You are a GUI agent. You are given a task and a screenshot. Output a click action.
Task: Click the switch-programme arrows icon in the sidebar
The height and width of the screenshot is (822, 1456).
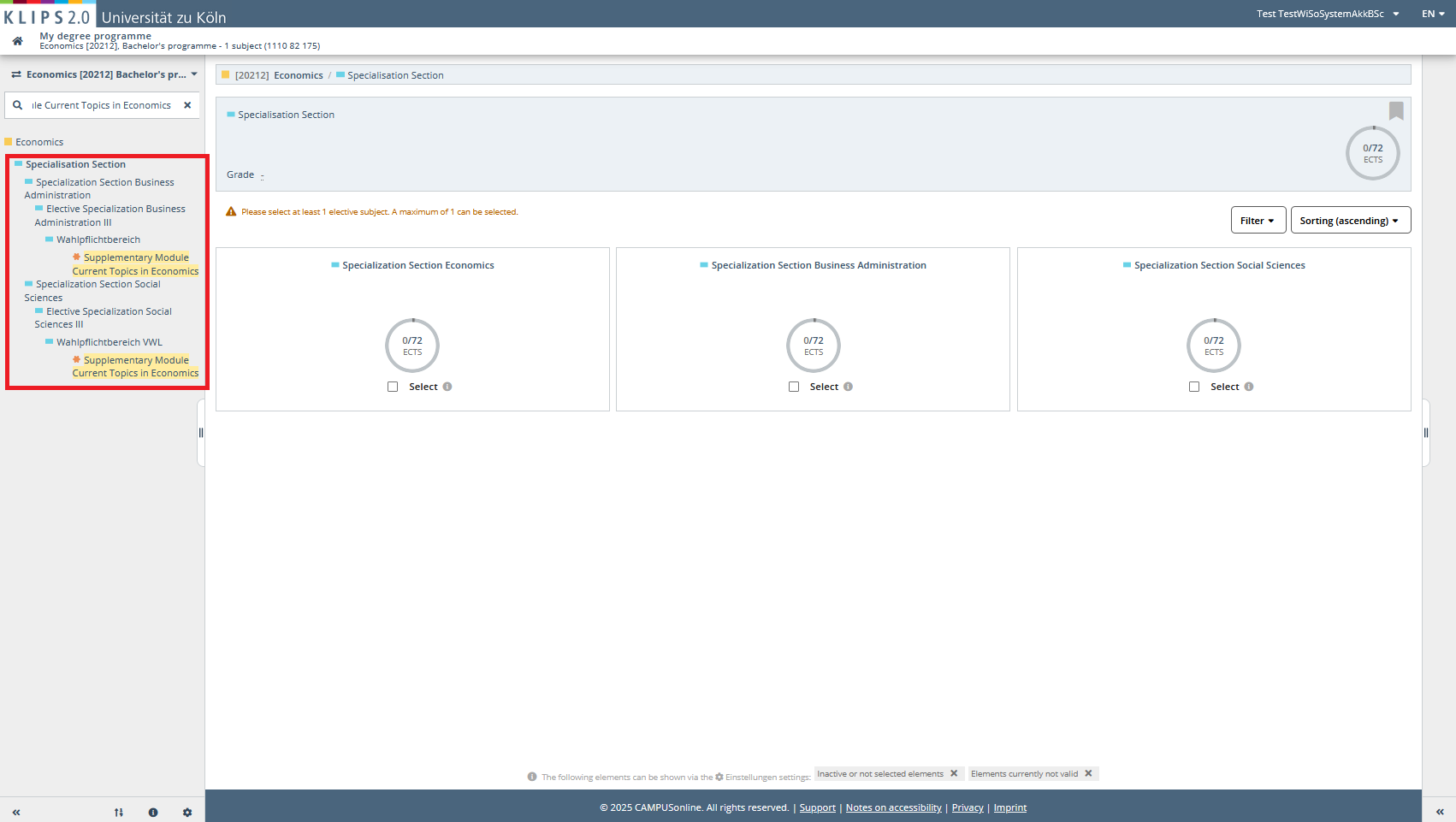16,74
